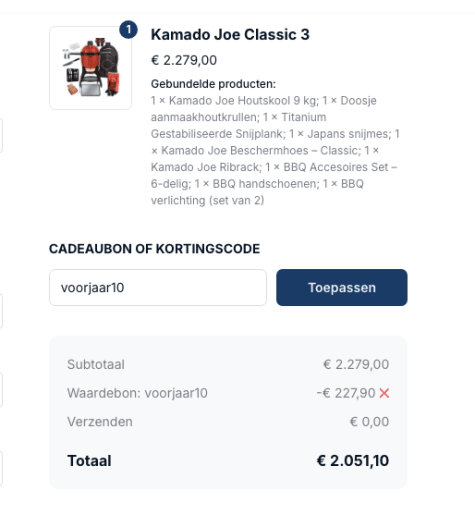The width and height of the screenshot is (475, 515).
Task: Apply the code with Toepassen button
Action: (x=342, y=288)
